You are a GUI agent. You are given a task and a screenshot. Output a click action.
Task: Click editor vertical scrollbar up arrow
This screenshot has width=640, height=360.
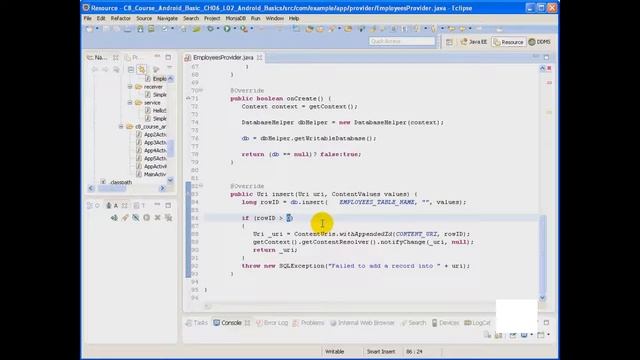(542, 68)
